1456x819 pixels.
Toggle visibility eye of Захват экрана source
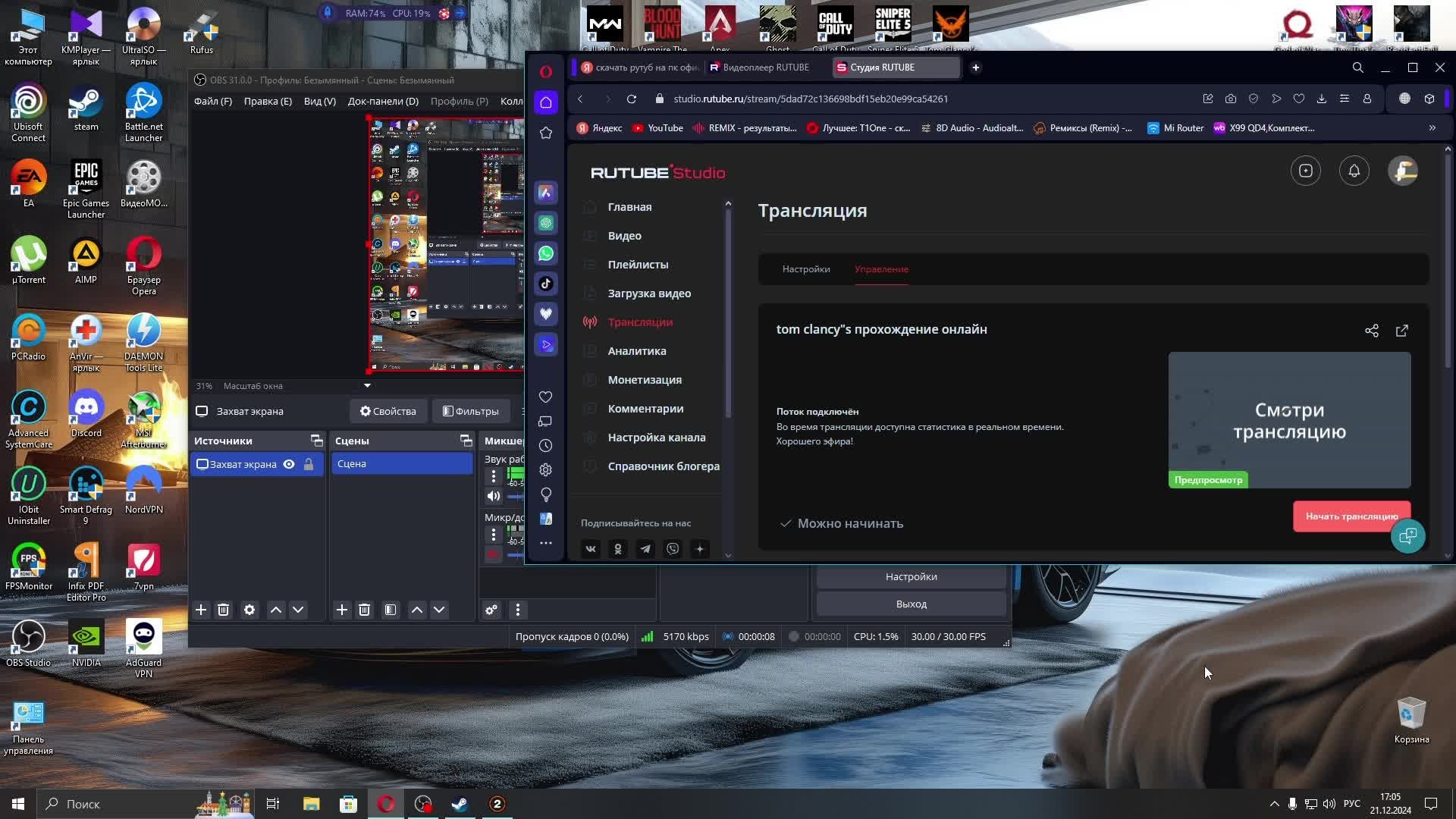pos(289,464)
